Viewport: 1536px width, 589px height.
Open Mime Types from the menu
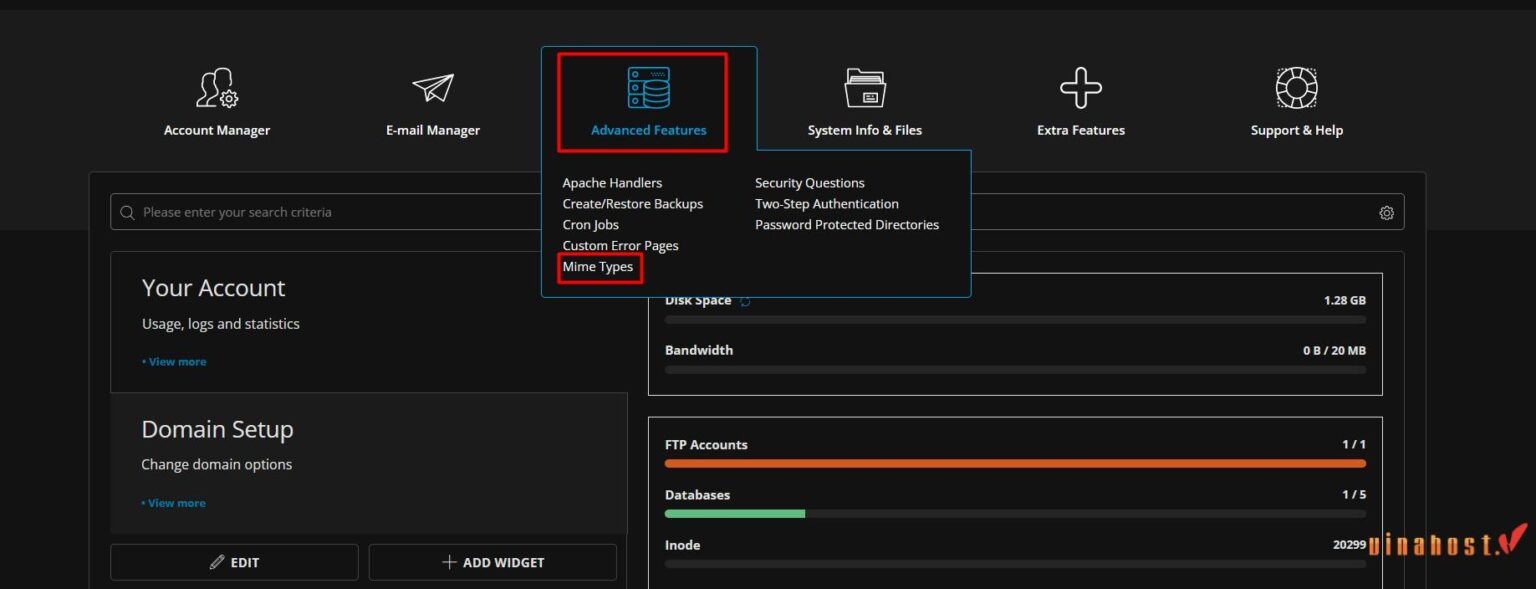pyautogui.click(x=598, y=267)
